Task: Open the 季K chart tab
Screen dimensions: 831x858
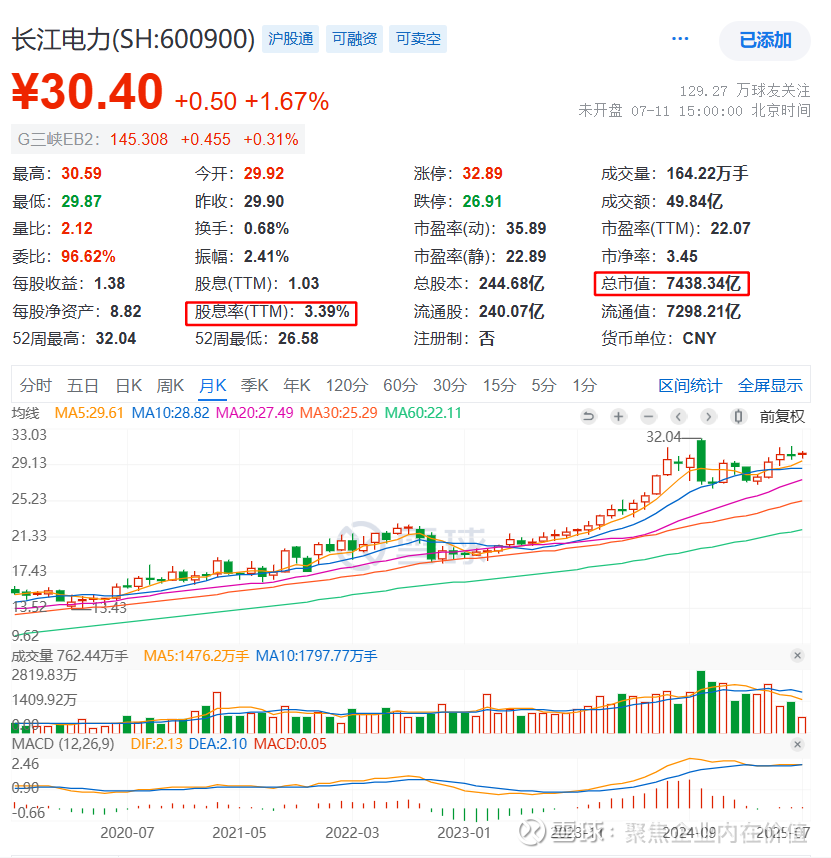Action: 254,386
